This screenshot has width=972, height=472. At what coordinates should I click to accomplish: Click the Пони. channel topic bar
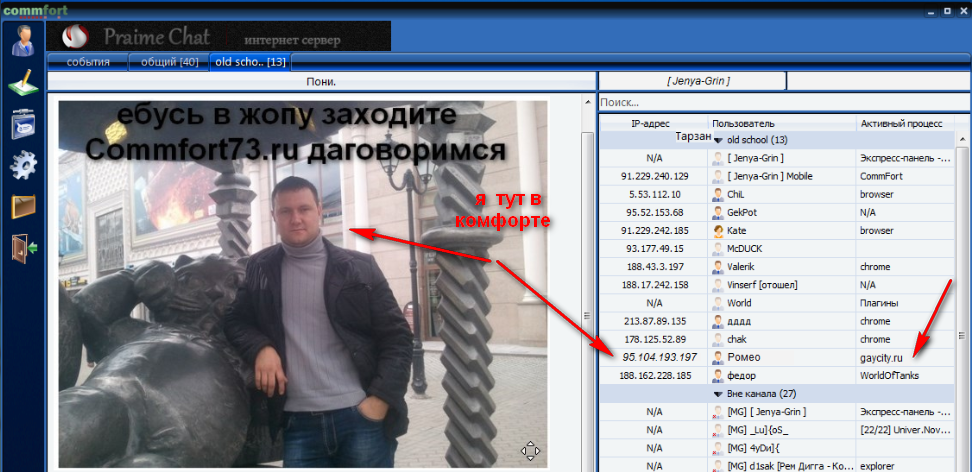click(321, 81)
